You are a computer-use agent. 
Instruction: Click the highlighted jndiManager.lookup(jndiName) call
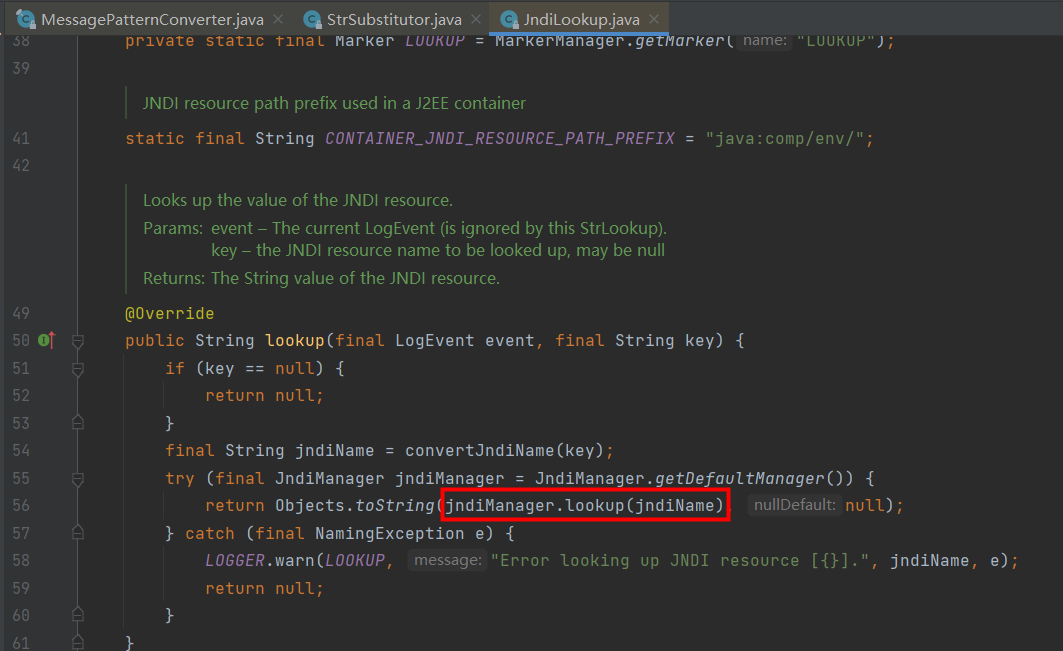click(x=585, y=505)
